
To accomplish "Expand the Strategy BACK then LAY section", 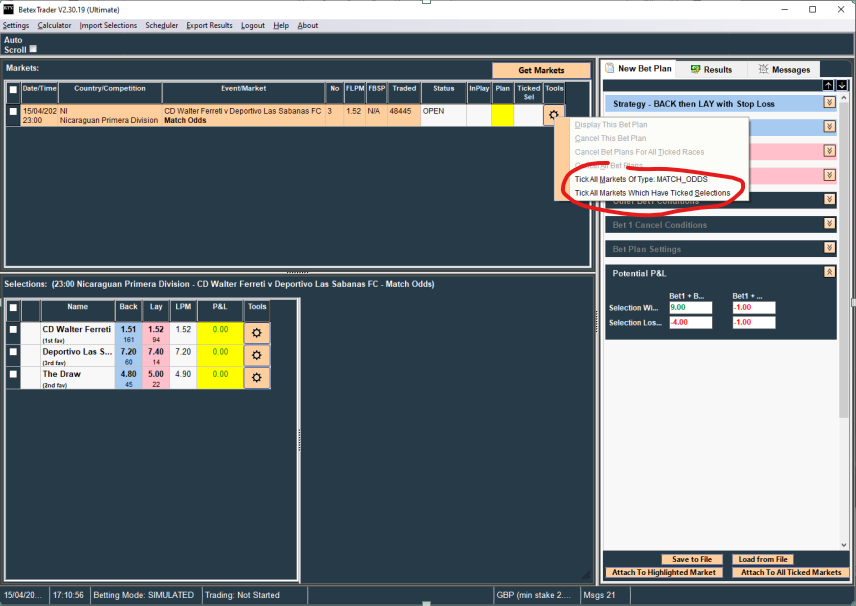I will point(829,103).
